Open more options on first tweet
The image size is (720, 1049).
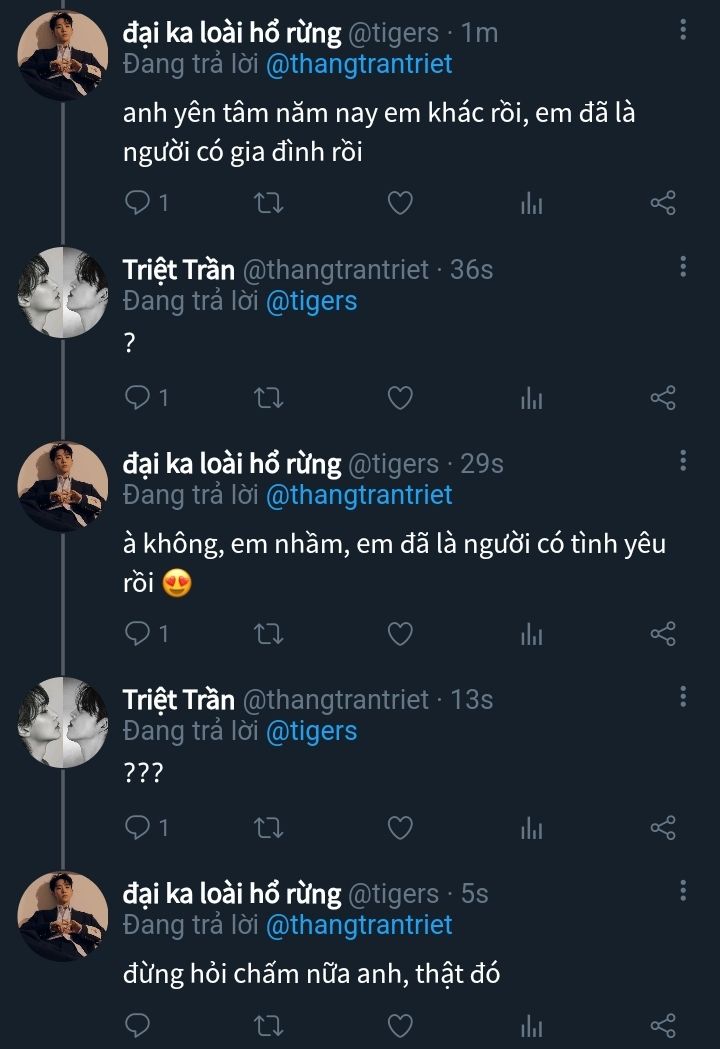pos(683,30)
